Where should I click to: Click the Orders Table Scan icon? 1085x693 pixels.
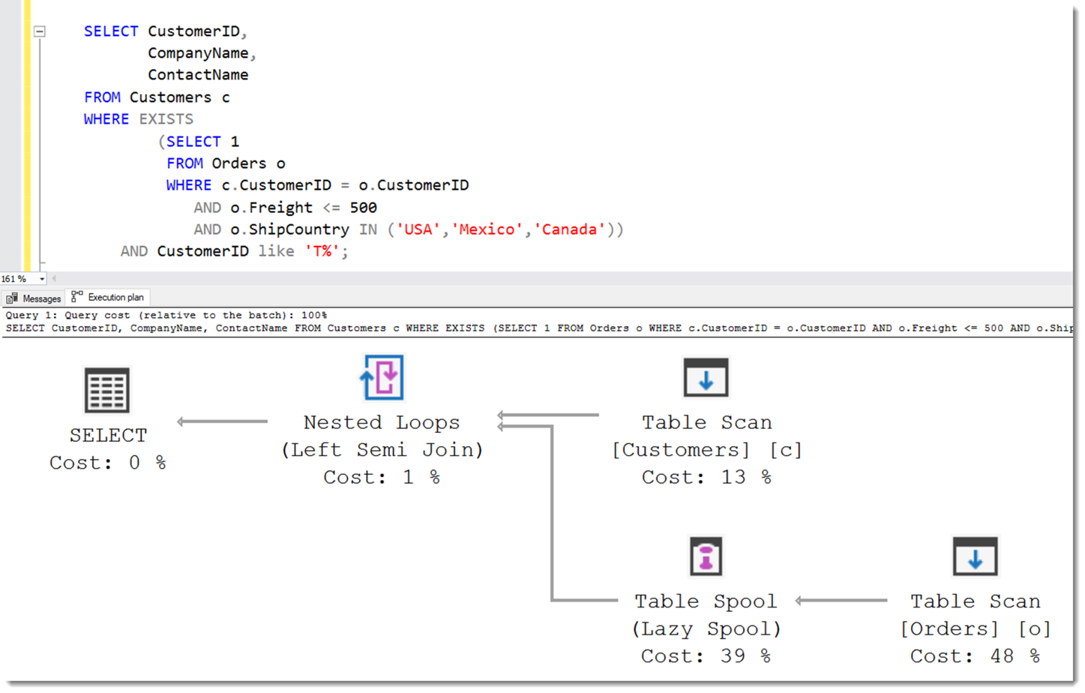975,557
